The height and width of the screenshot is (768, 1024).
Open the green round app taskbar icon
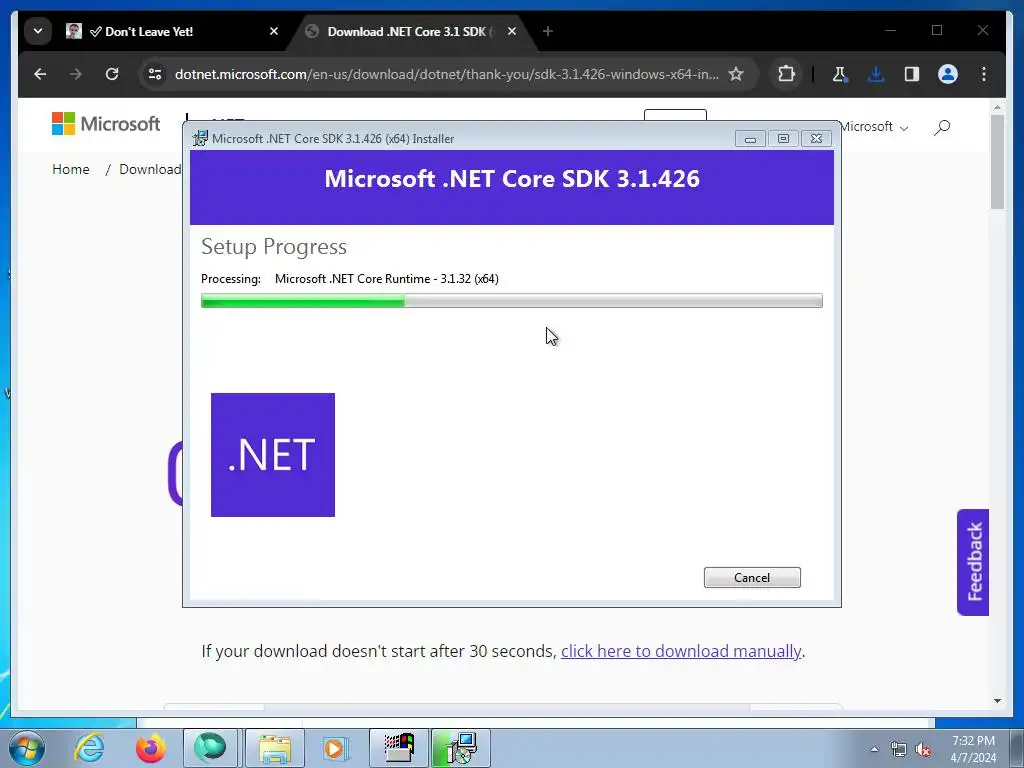(210, 748)
